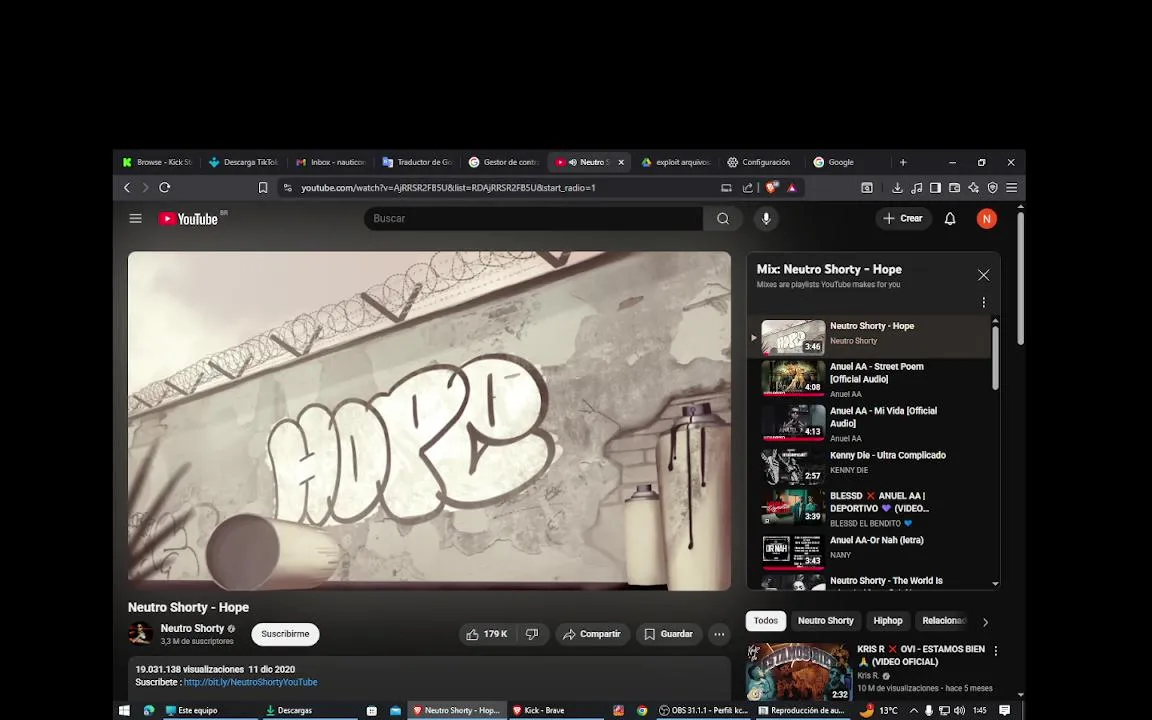Image resolution: width=1152 pixels, height=720 pixels.
Task: Play Kenny Die - Ultra Complicado from Mix
Action: [x=869, y=467]
